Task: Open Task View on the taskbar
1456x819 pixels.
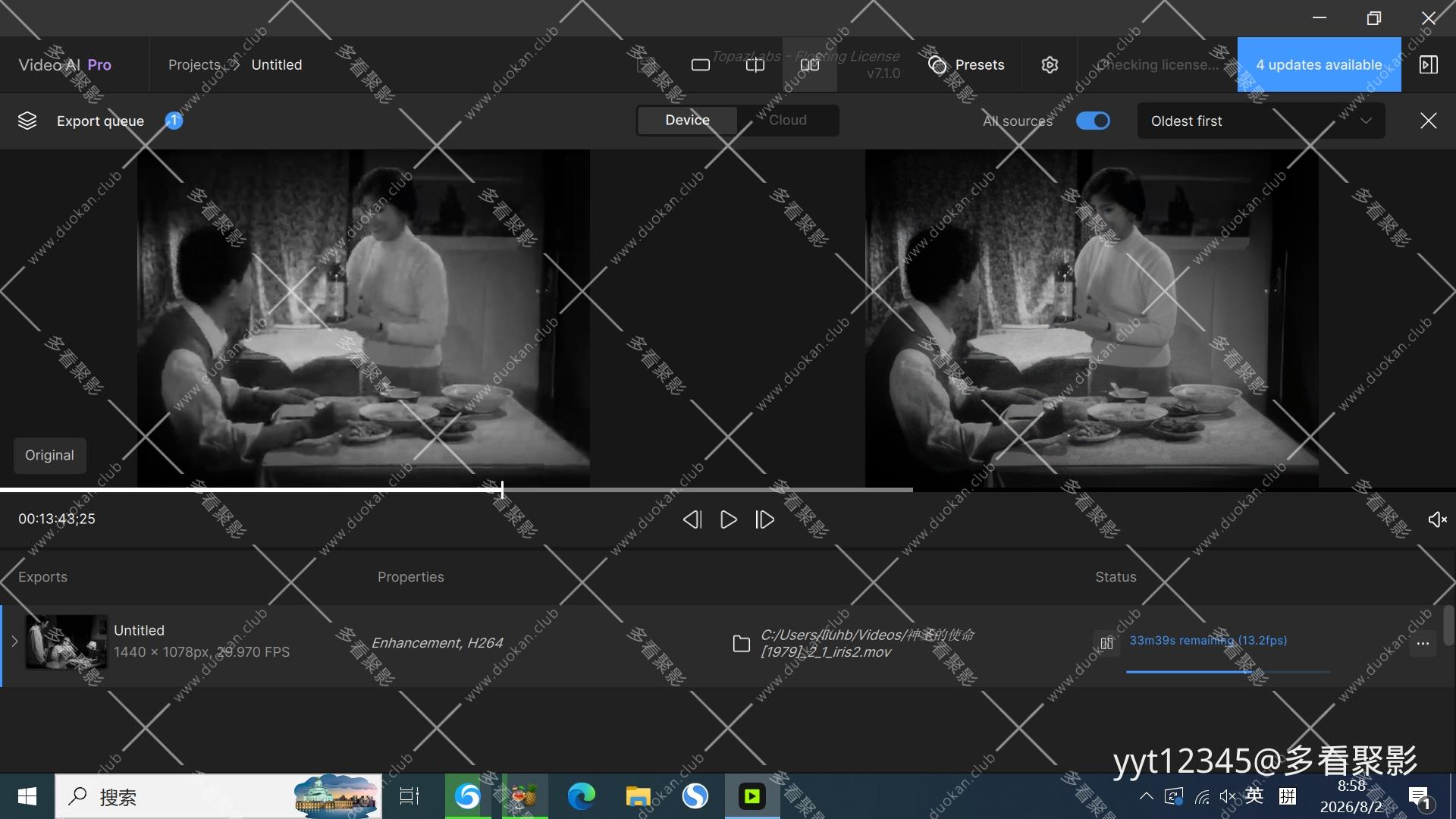Action: tap(409, 796)
